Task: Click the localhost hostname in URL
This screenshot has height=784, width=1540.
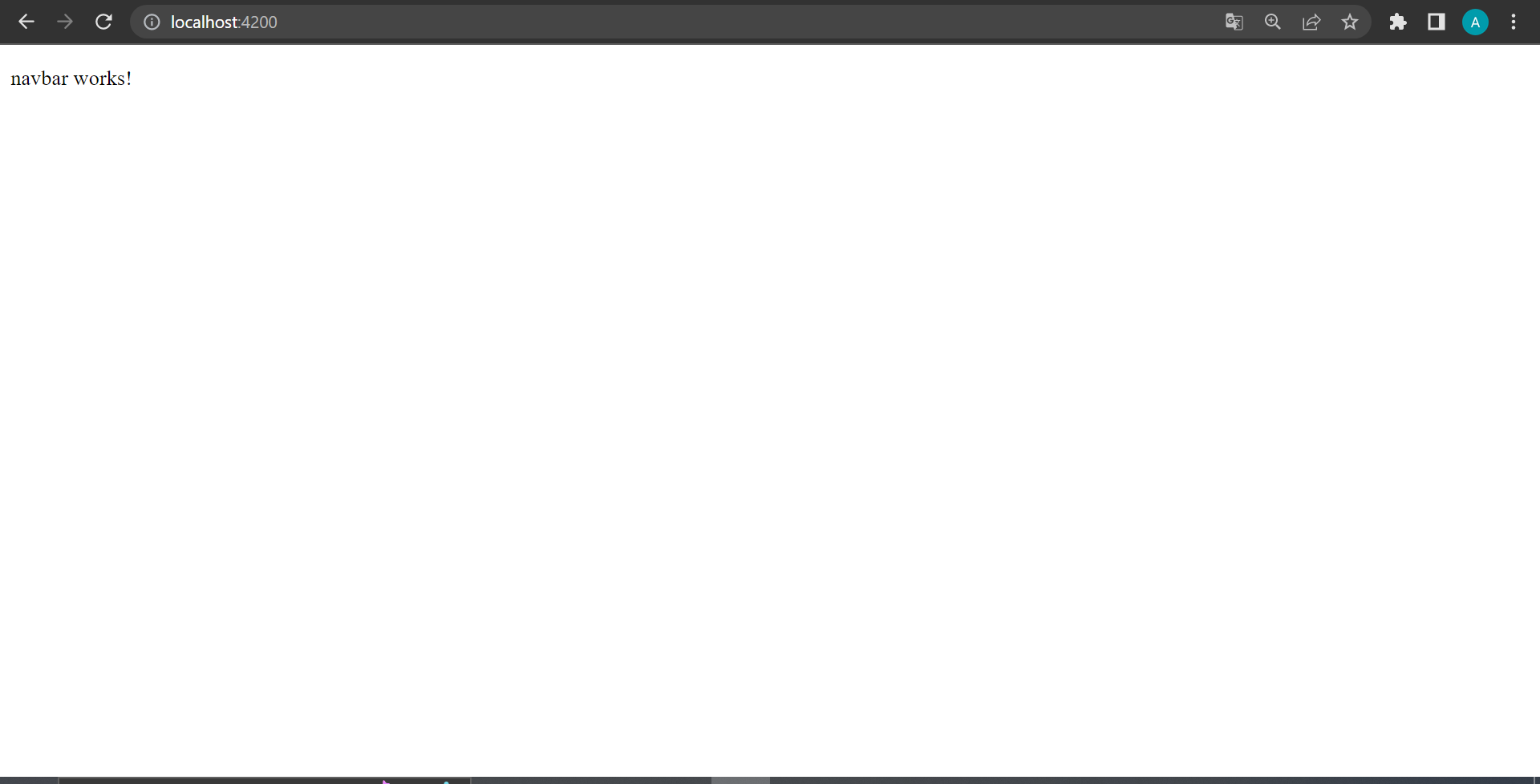Action: pyautogui.click(x=205, y=22)
